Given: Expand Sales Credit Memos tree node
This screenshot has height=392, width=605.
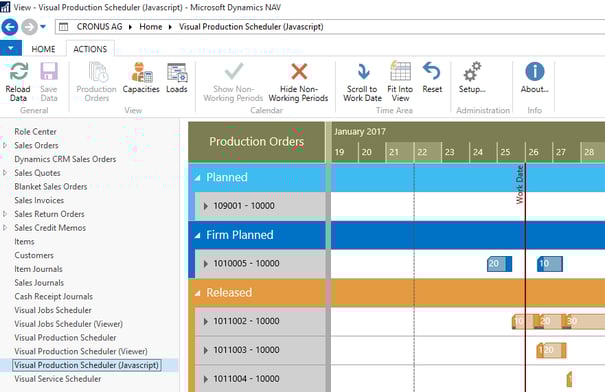Looking at the screenshot, I should click(5, 228).
